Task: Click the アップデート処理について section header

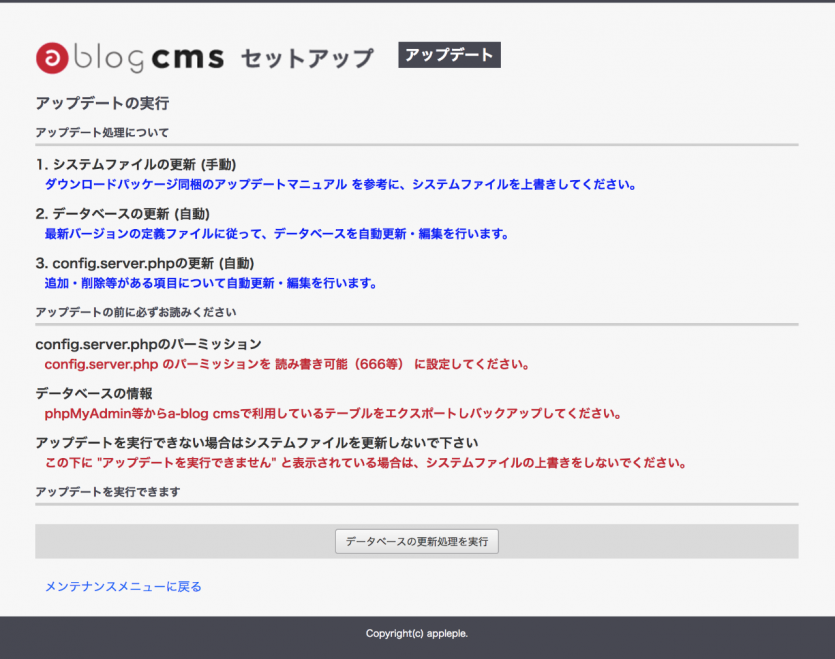Action: (x=102, y=132)
